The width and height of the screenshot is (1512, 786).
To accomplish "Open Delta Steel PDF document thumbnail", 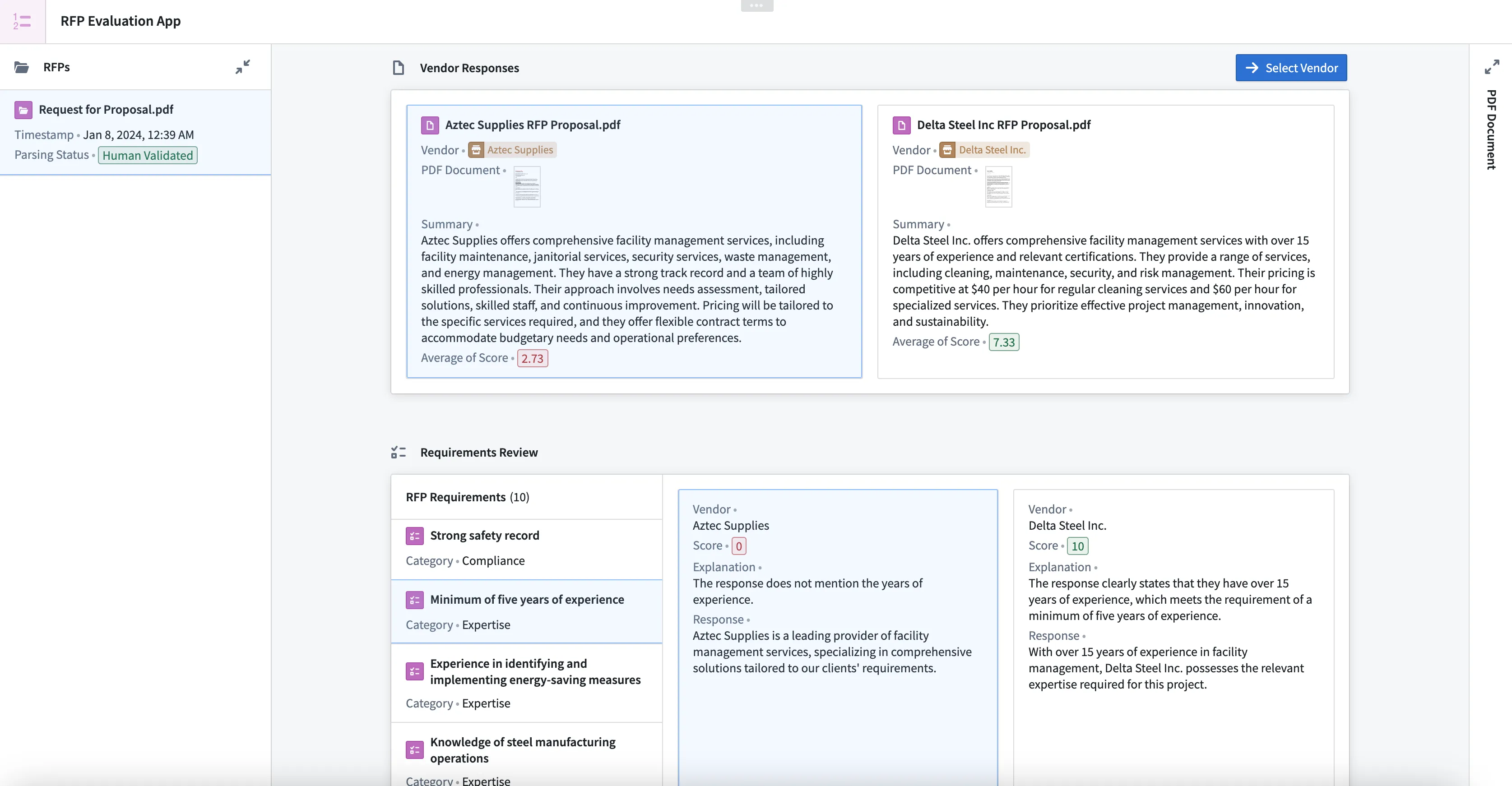I will tap(998, 186).
